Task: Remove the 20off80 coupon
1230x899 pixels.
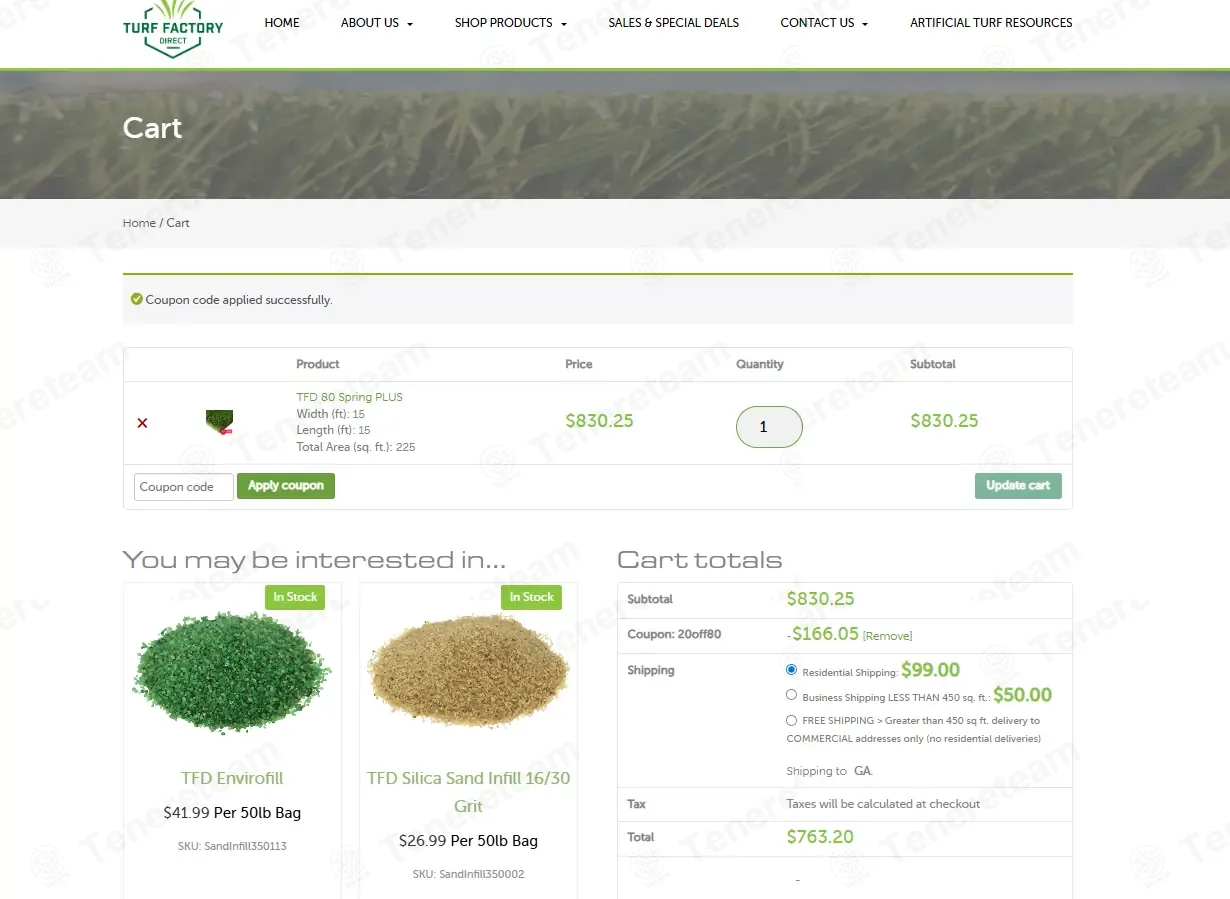Action: point(887,636)
